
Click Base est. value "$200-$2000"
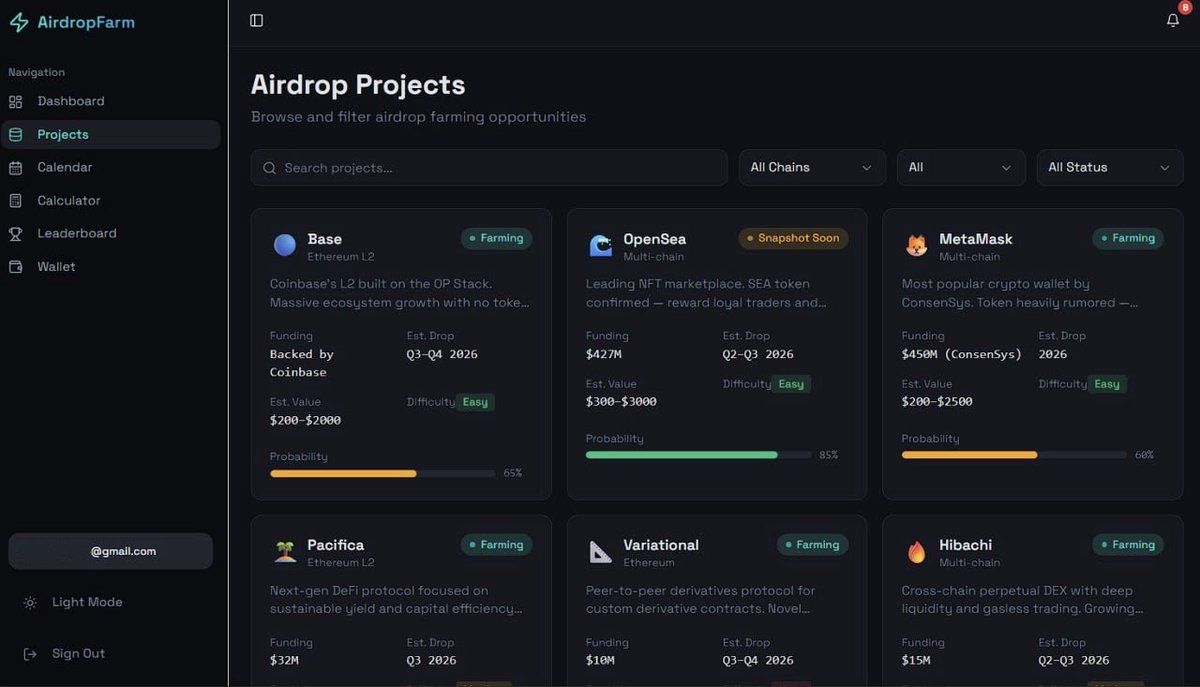305,420
